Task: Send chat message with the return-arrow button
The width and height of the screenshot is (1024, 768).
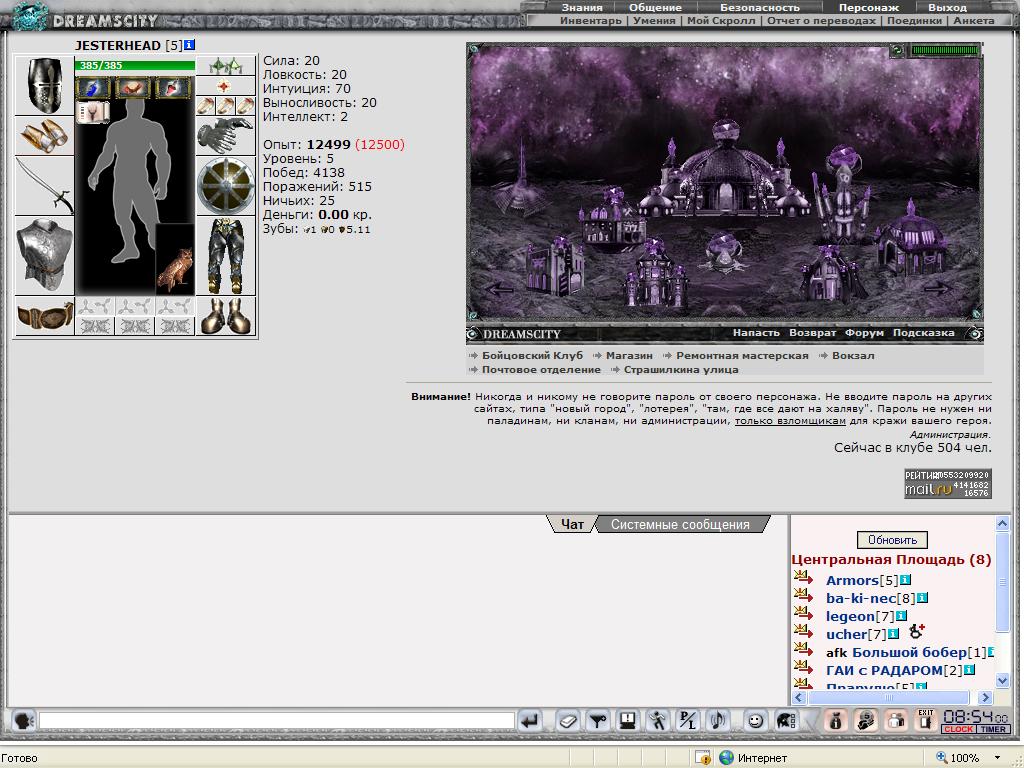Action: [x=530, y=720]
